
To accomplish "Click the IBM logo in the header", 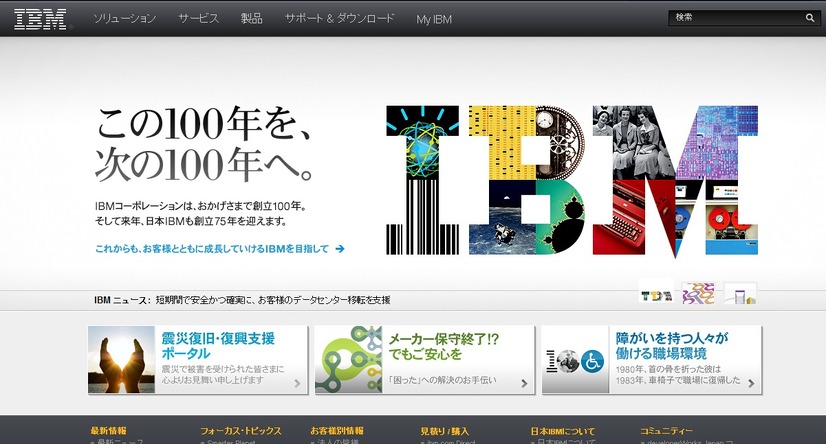I will pyautogui.click(x=41, y=19).
